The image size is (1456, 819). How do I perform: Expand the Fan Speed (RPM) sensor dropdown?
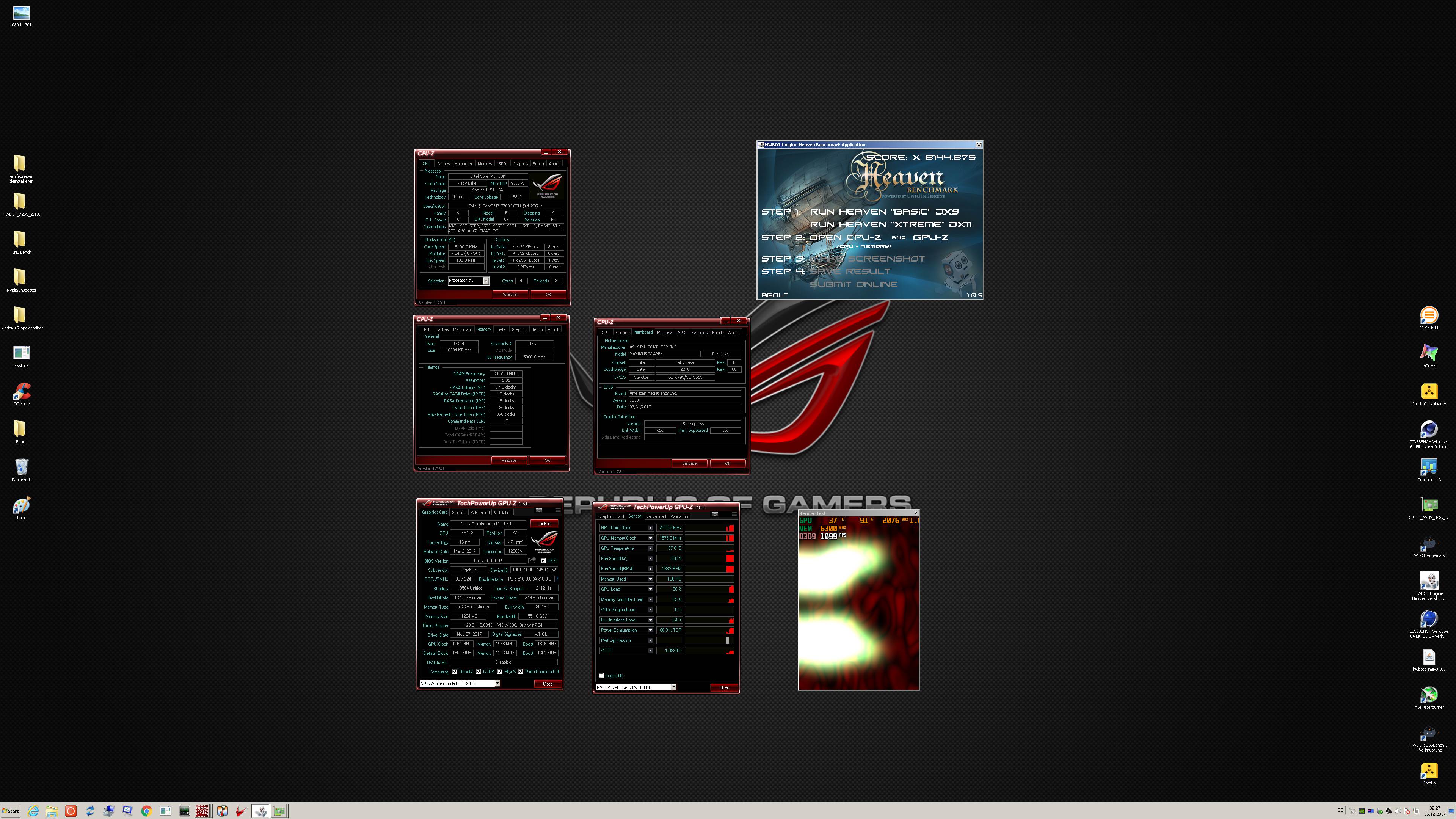pos(651,569)
